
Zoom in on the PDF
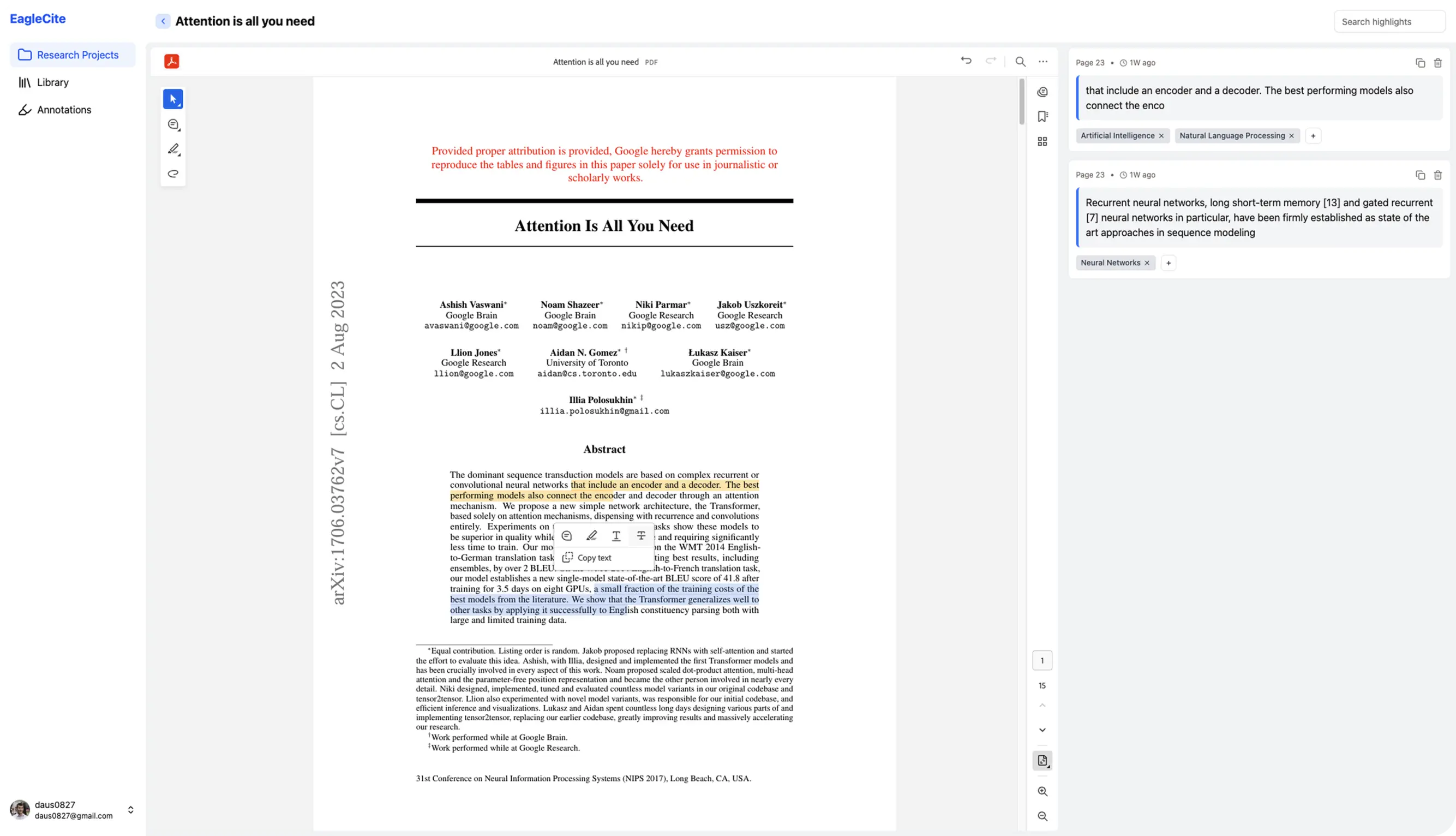1042,792
